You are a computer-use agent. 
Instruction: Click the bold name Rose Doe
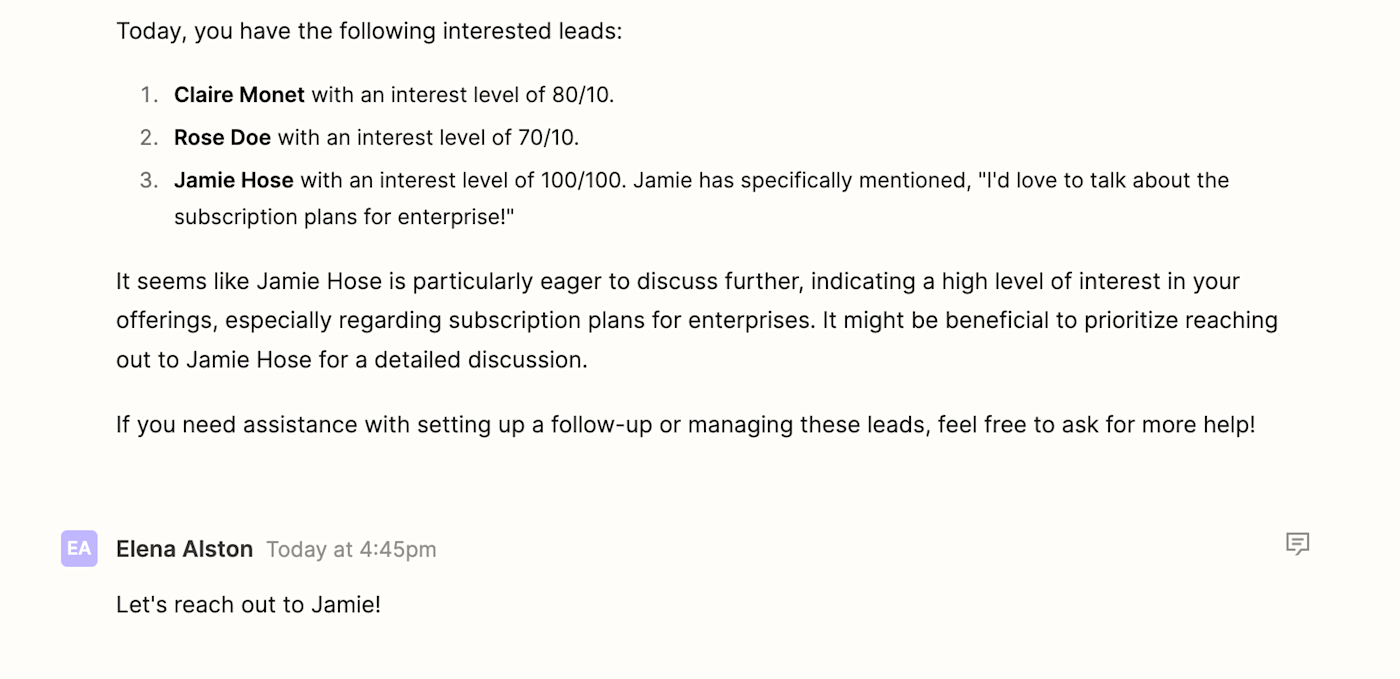click(x=222, y=137)
